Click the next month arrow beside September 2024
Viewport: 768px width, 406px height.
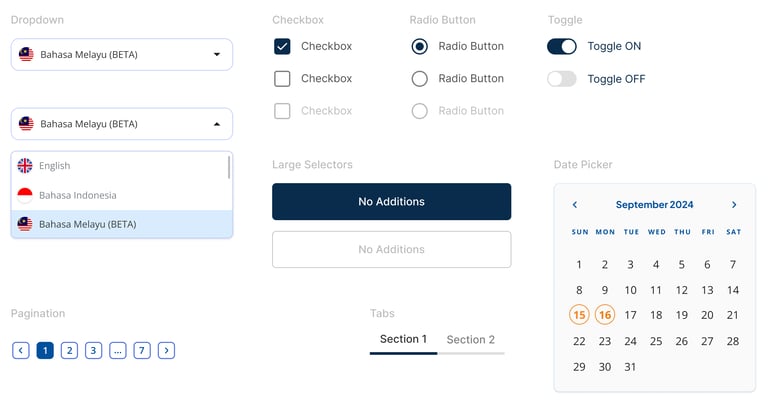tap(734, 205)
